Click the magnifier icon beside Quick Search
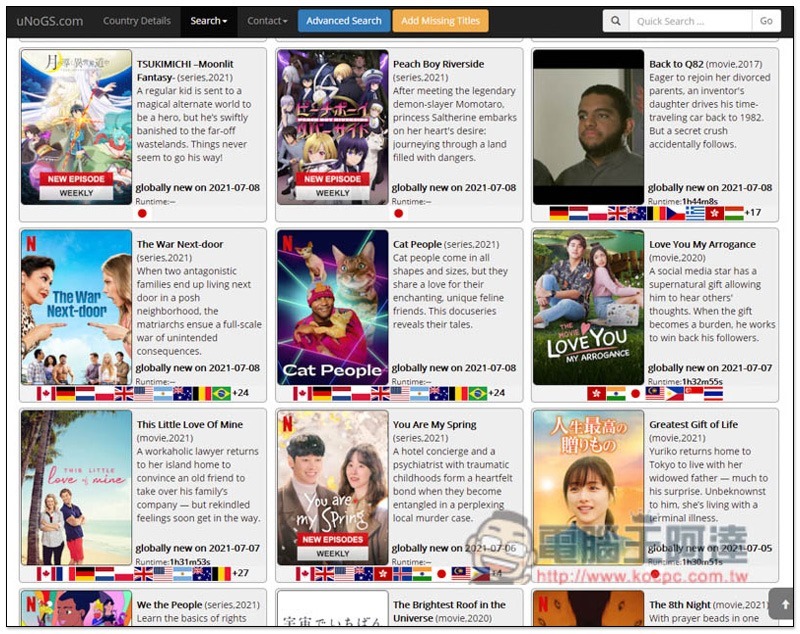This screenshot has height=634, width=800. coord(616,21)
